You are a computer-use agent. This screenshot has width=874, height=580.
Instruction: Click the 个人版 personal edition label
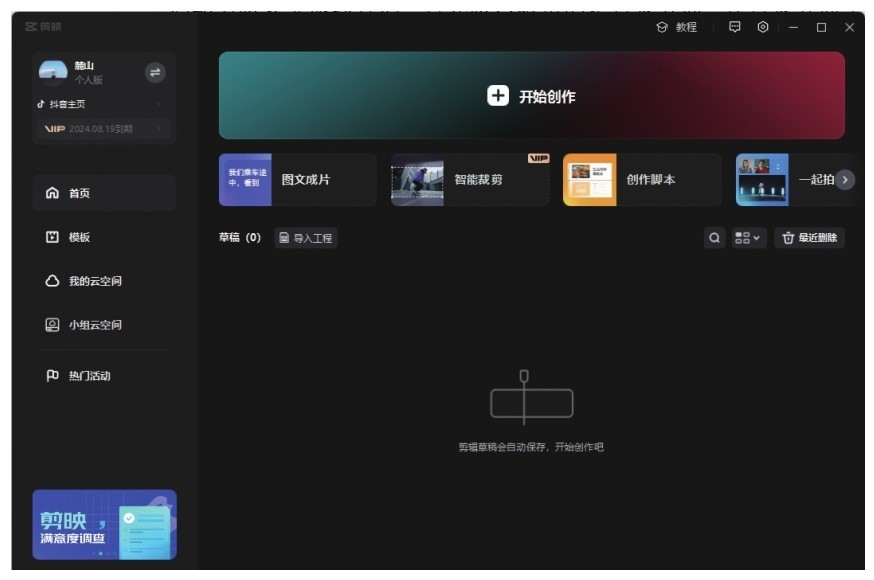tap(89, 80)
